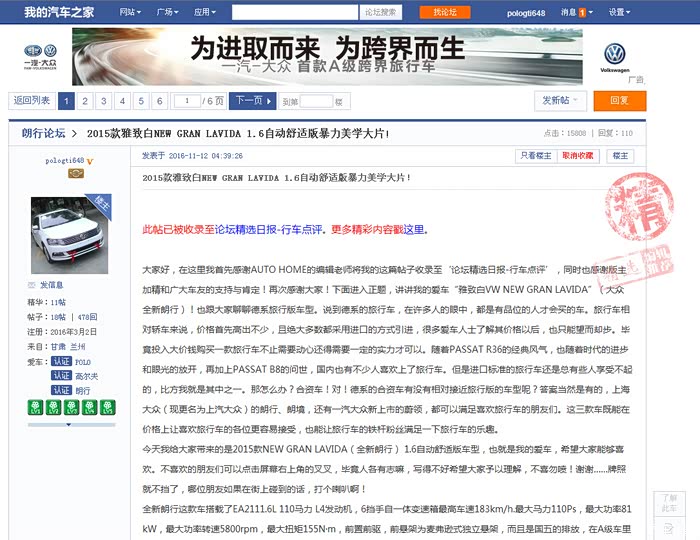
Task: Click the forum search input field
Action: 295,12
